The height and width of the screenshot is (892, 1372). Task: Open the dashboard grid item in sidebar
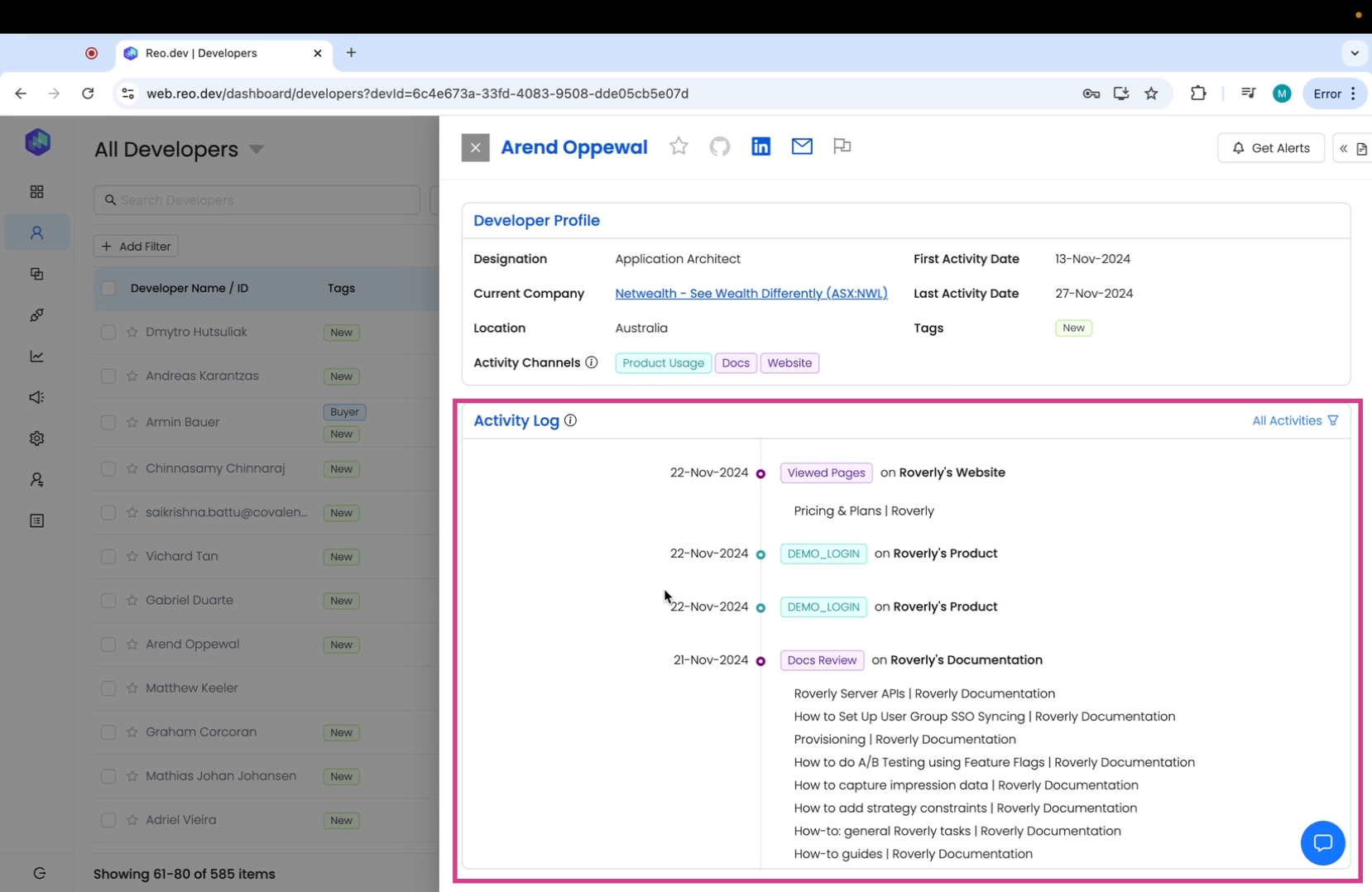tap(37, 192)
